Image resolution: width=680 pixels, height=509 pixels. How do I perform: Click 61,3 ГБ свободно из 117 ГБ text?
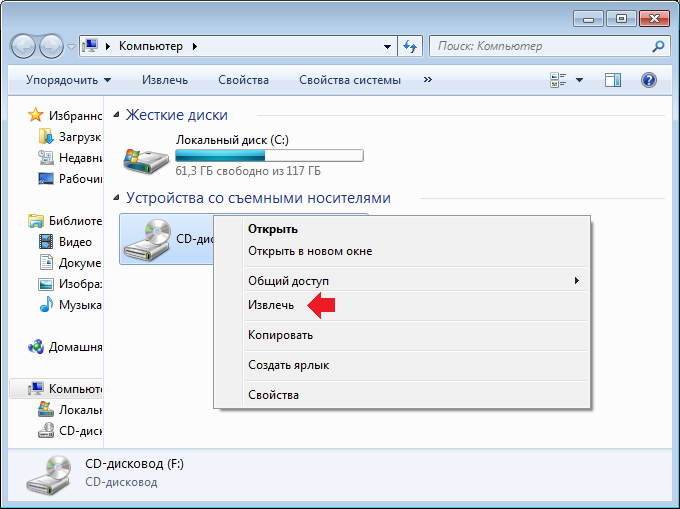click(x=248, y=171)
